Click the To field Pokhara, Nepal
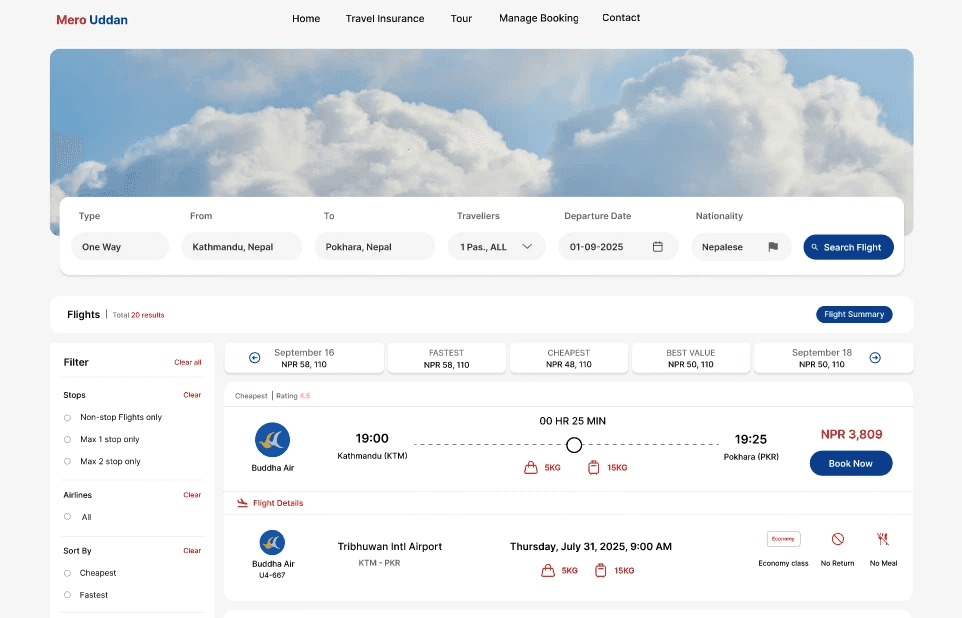This screenshot has width=962, height=618. click(375, 247)
